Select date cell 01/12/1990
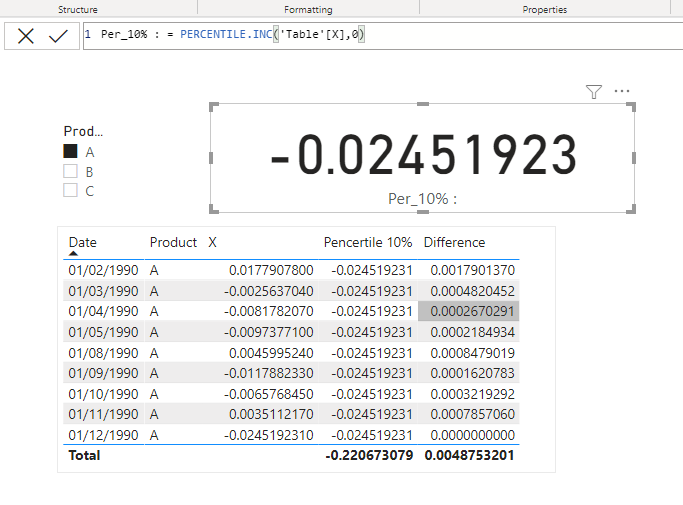The image size is (683, 505). 103,435
